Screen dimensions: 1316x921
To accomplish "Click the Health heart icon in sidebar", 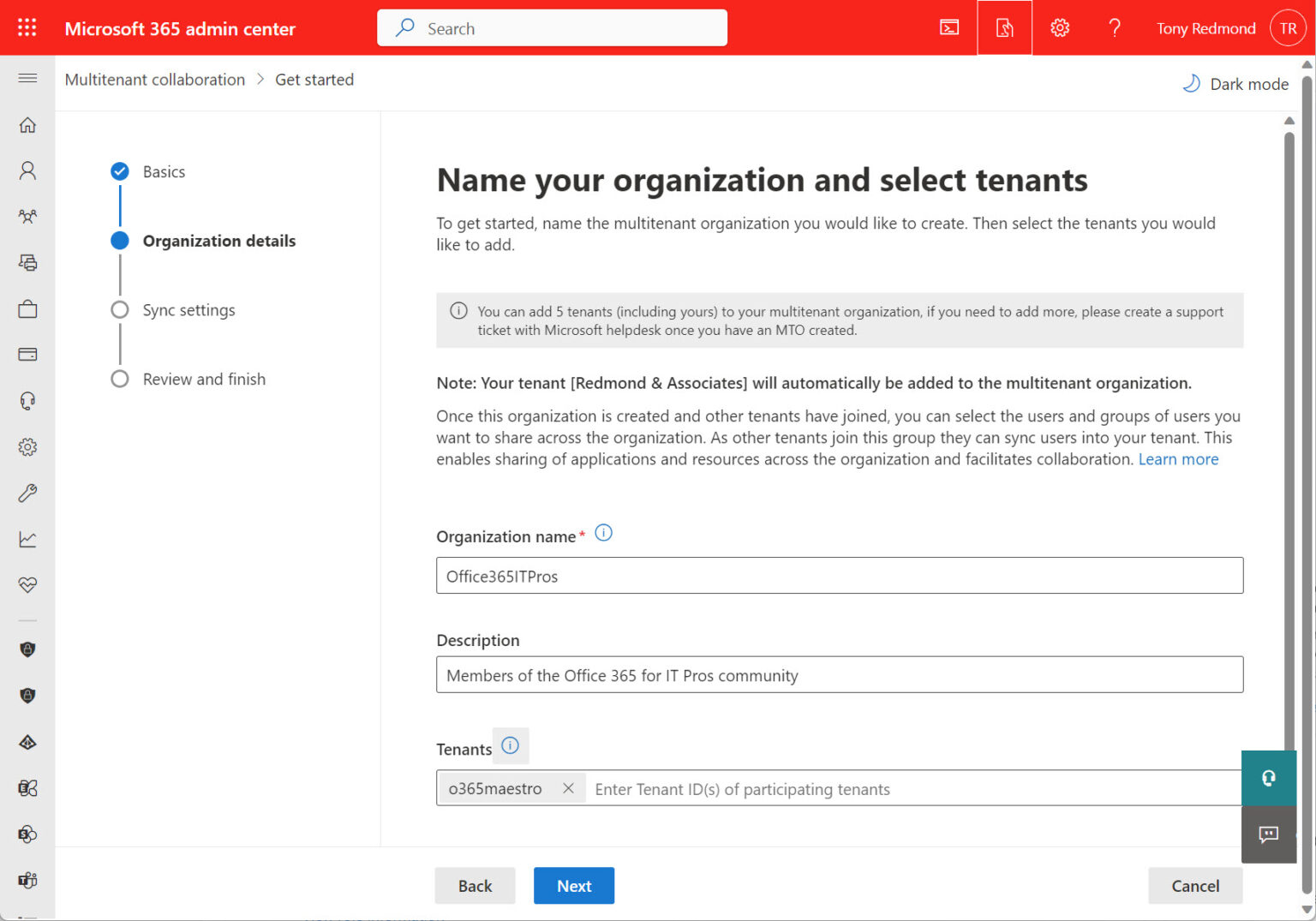I will (27, 585).
